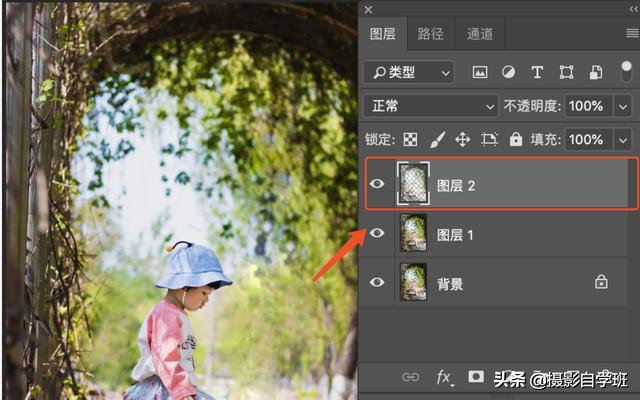The width and height of the screenshot is (640, 400).
Task: Prevent artboard auto-nesting lock icon
Action: 489,139
